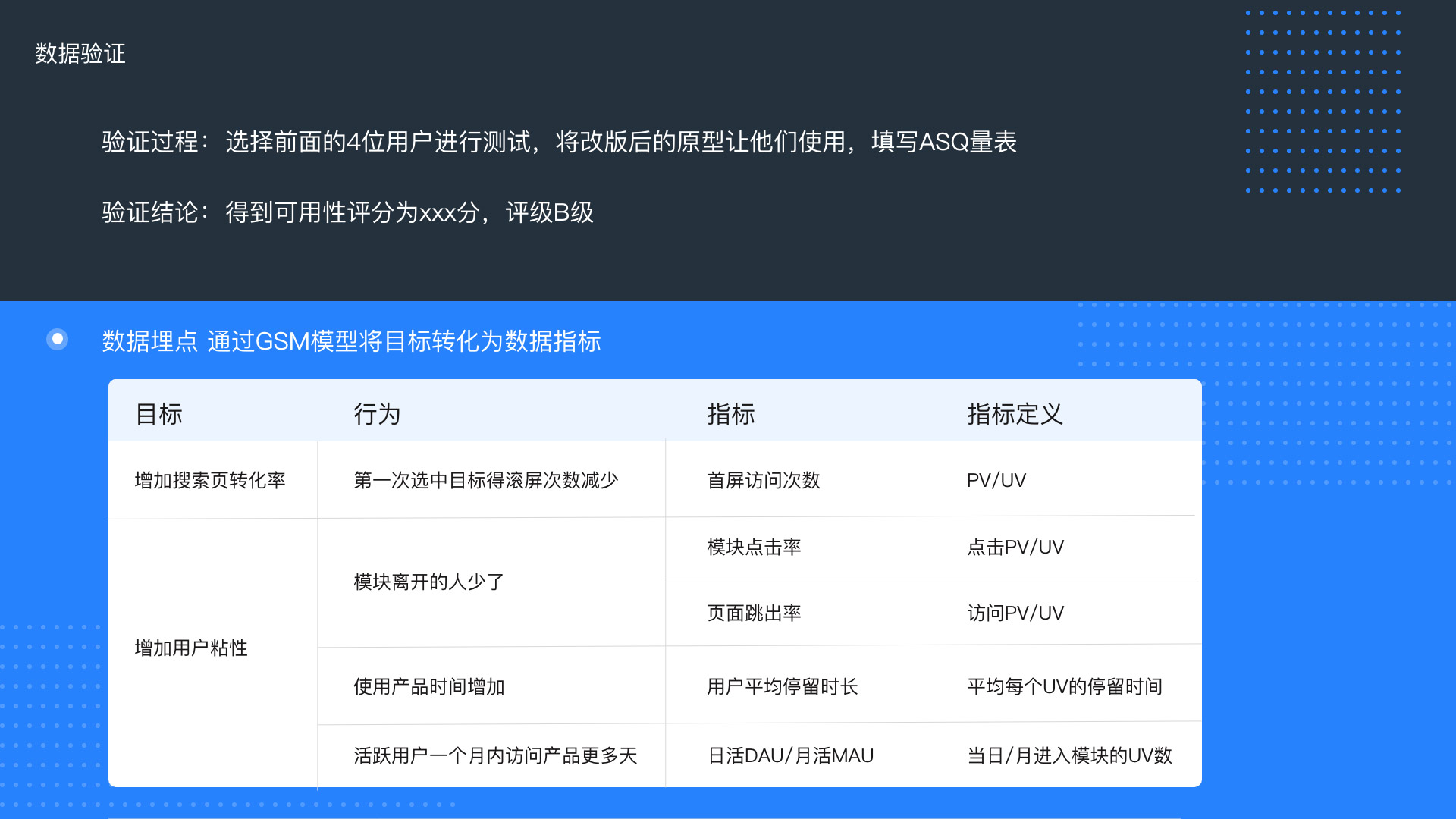Select the 活跃用户一个月内访问产品更多天 cell

(496, 755)
